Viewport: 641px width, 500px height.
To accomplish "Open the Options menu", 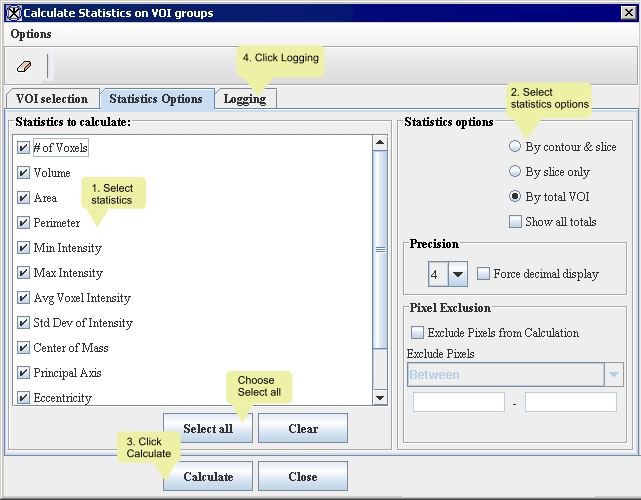I will (x=31, y=34).
